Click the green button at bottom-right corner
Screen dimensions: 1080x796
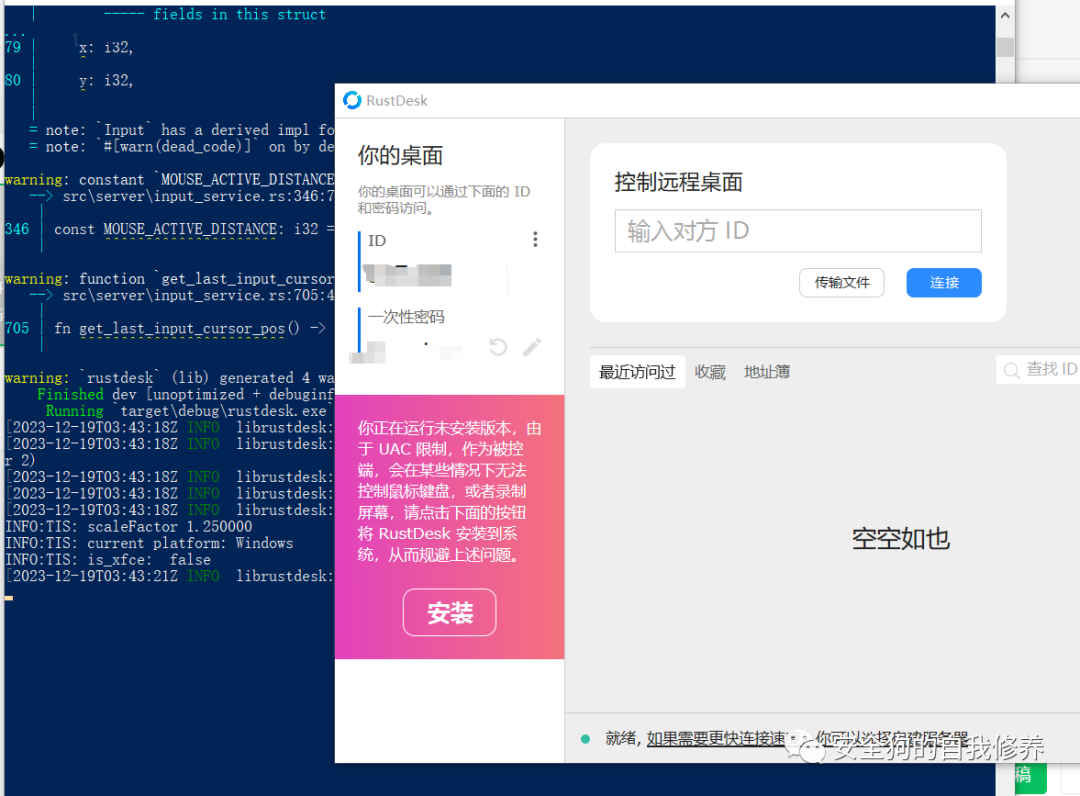pyautogui.click(x=1029, y=777)
